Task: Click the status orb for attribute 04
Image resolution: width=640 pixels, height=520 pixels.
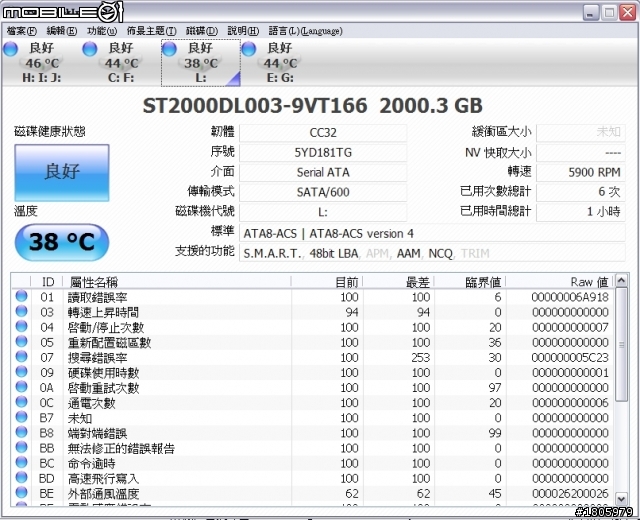Action: click(x=21, y=327)
